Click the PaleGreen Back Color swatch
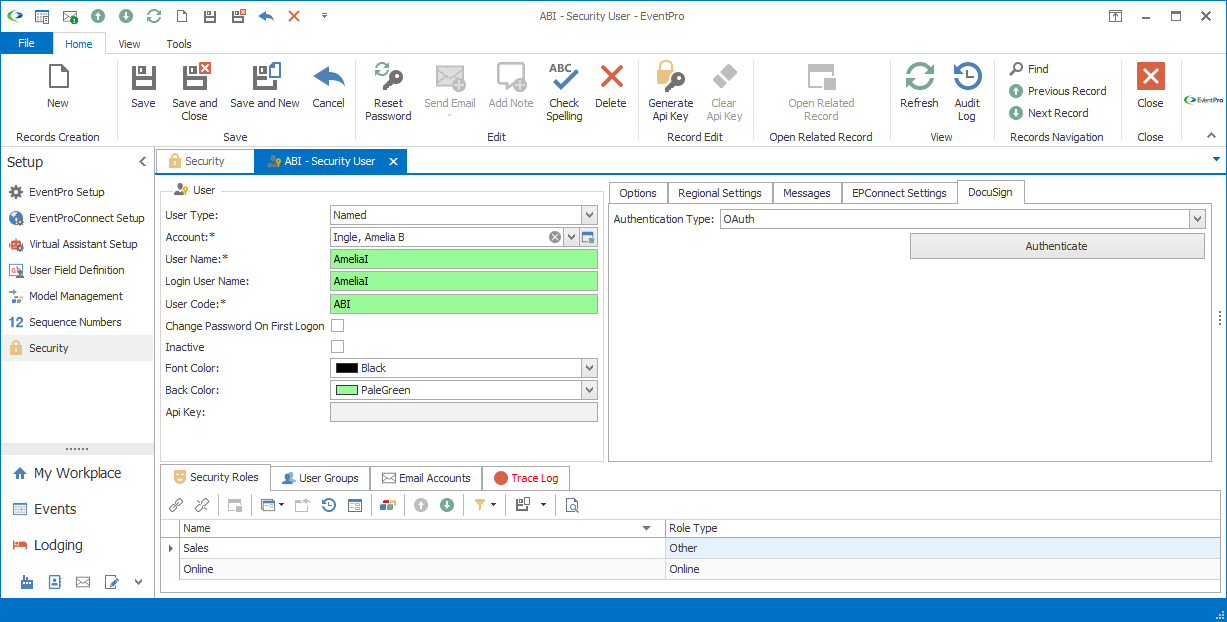This screenshot has width=1227, height=622. point(347,390)
